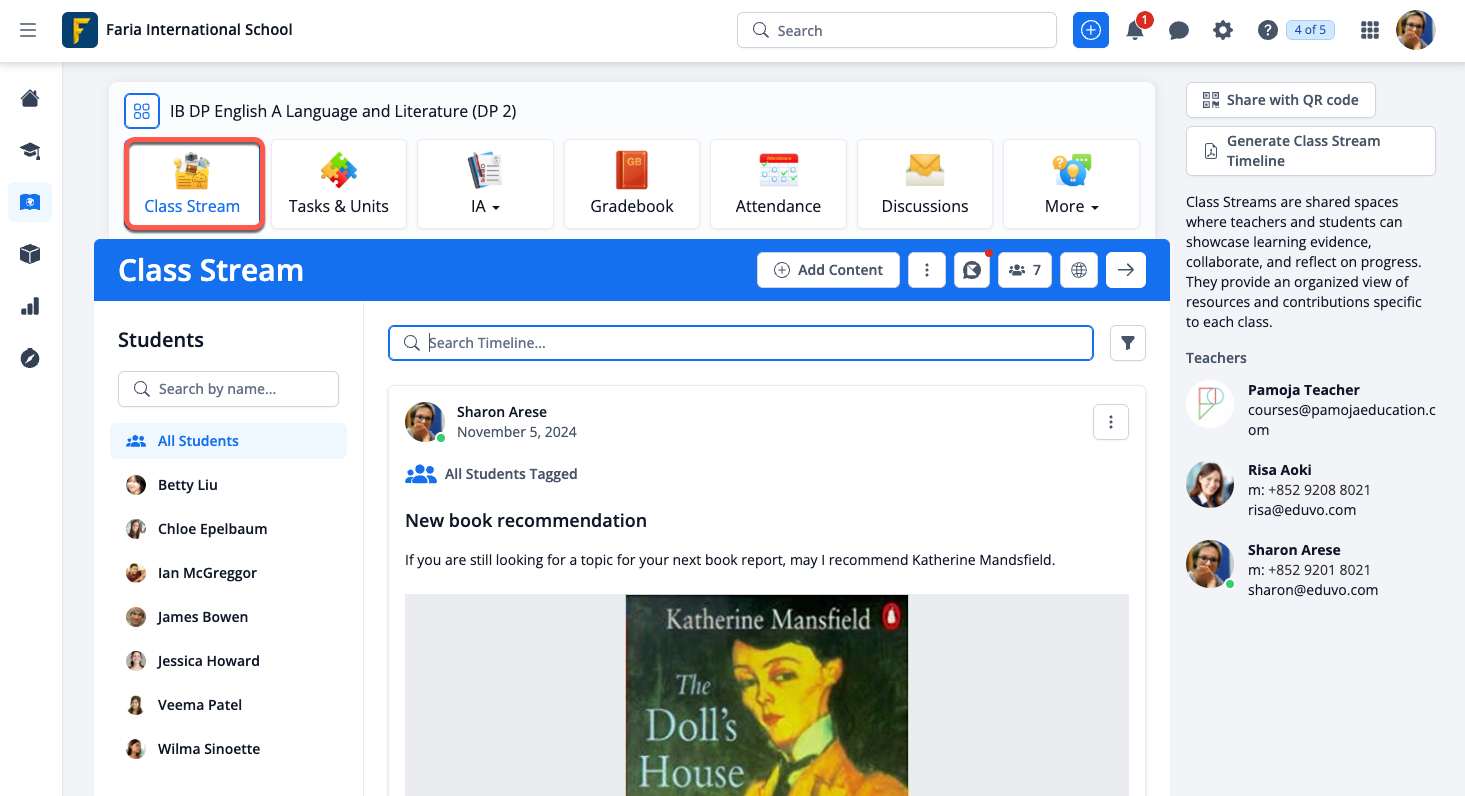
Task: Open the settings gear icon
Action: click(x=1223, y=30)
